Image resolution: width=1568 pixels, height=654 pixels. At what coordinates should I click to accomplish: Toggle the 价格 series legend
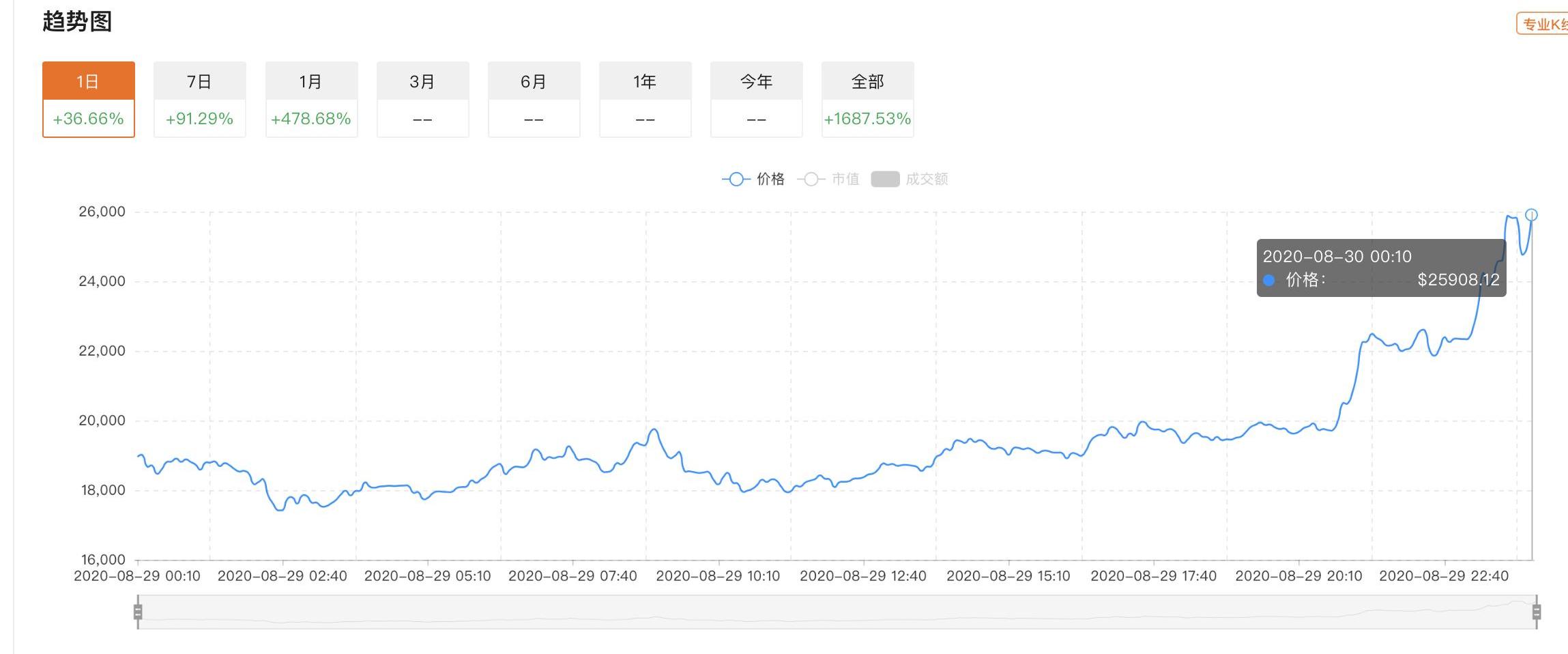coord(770,180)
